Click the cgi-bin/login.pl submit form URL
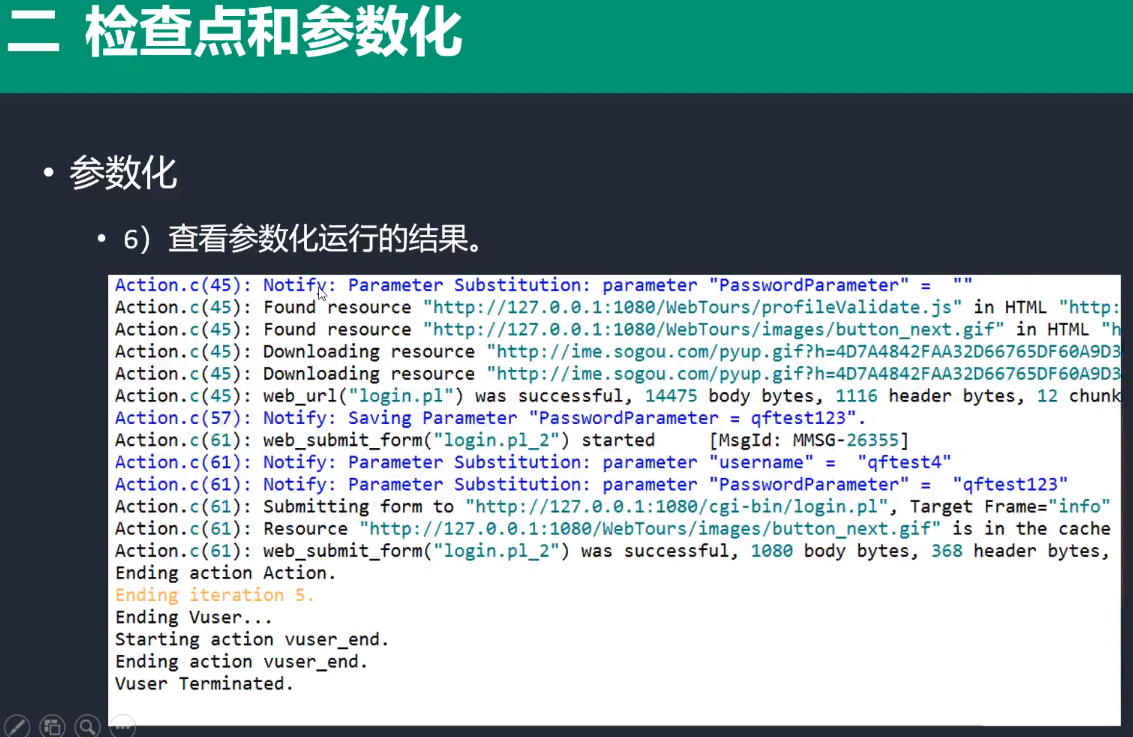Viewport: 1133px width, 737px height. point(676,507)
